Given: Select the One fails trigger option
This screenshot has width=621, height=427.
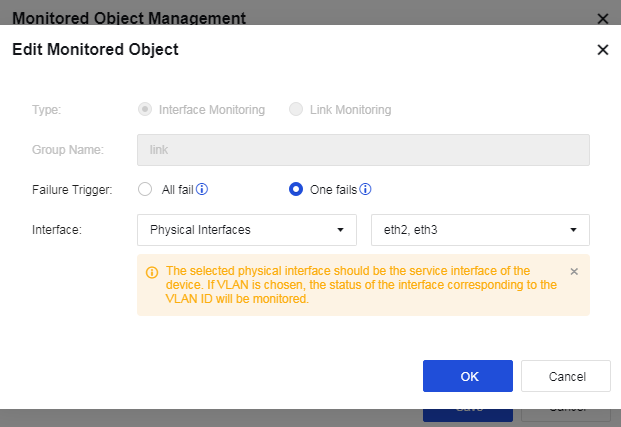Looking at the screenshot, I should 296,189.
